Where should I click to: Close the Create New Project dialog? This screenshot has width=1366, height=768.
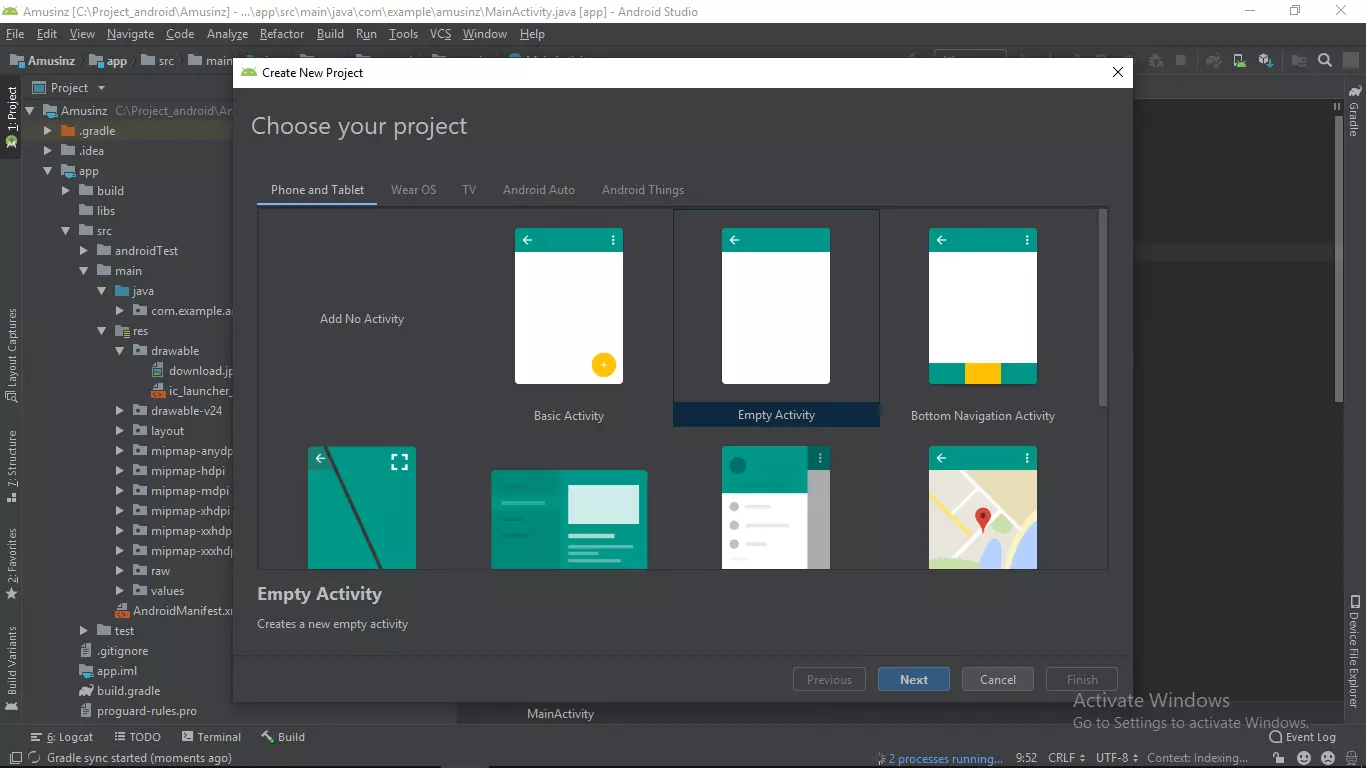pyautogui.click(x=1118, y=72)
